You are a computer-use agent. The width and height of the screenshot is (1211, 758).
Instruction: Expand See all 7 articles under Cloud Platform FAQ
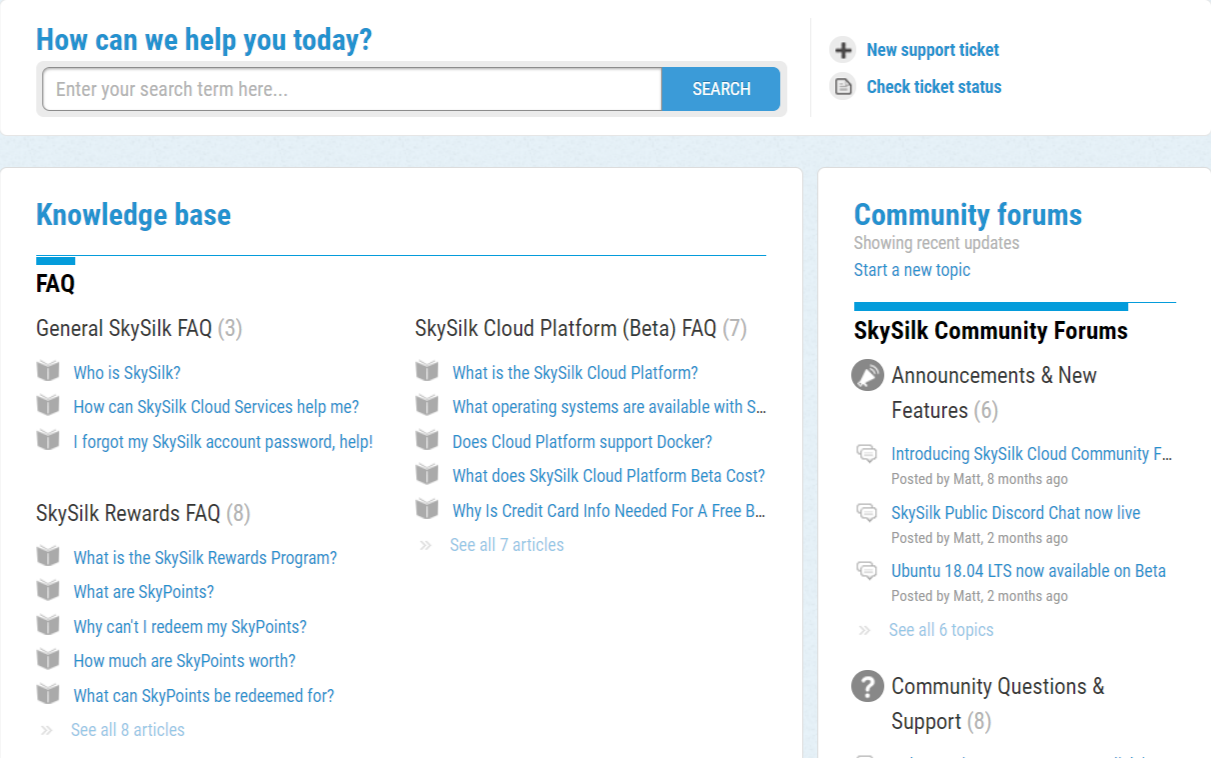coord(506,544)
